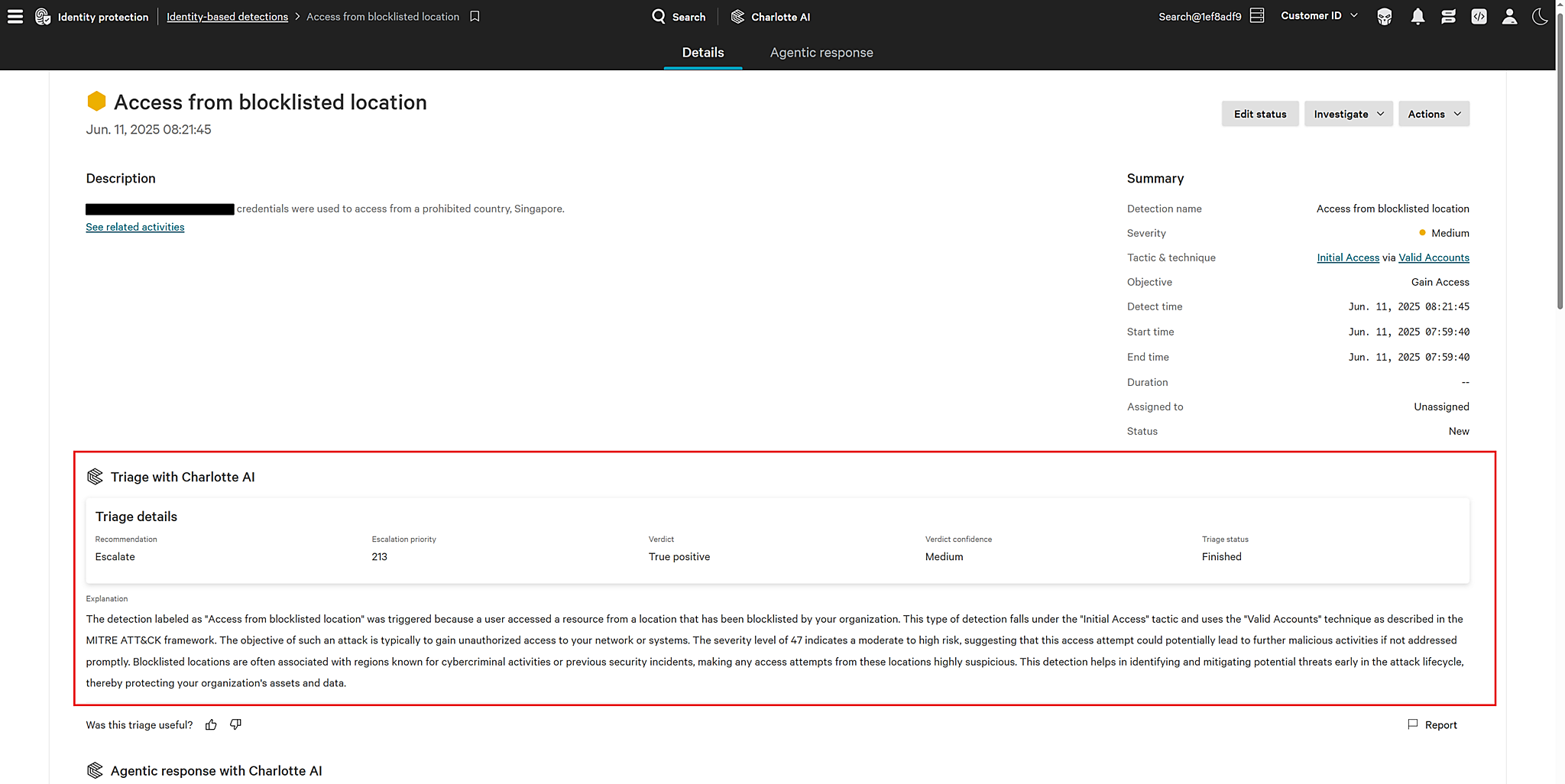This screenshot has height=784, width=1565.
Task: Select the Details tab
Action: pyautogui.click(x=701, y=52)
